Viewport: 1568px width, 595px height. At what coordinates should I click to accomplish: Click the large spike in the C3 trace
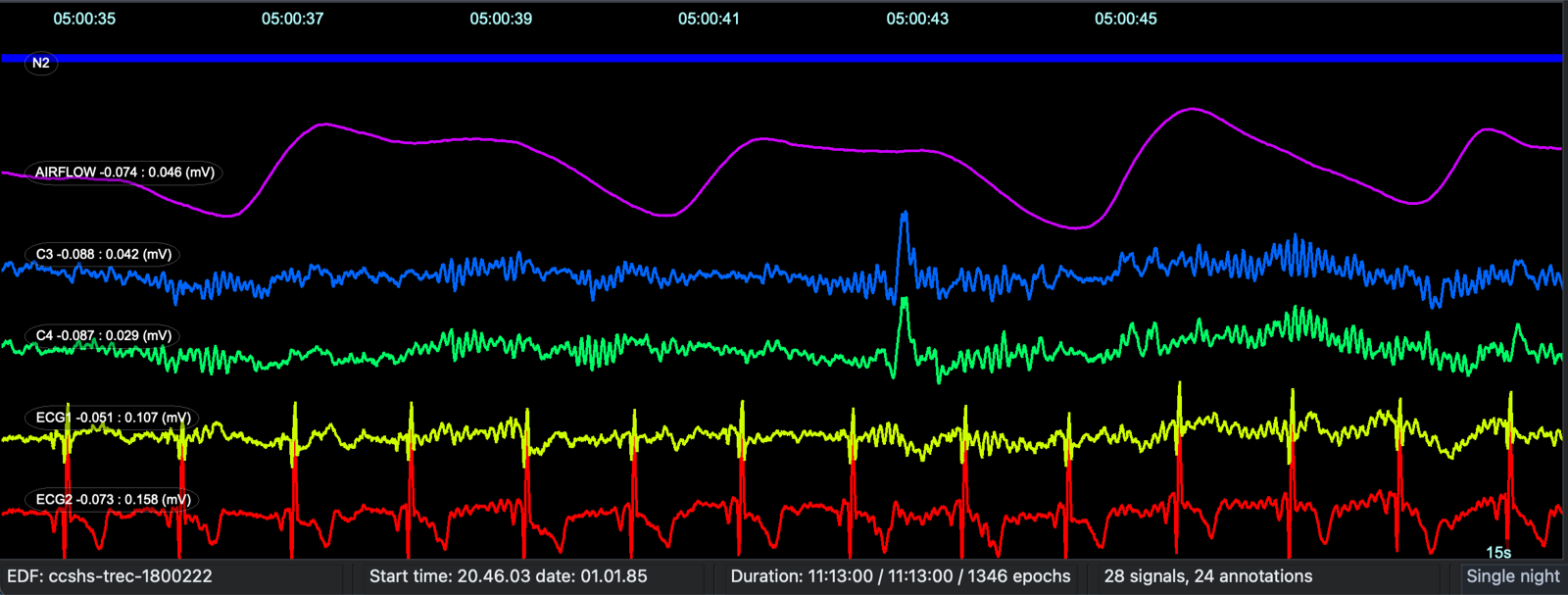pyautogui.click(x=904, y=235)
